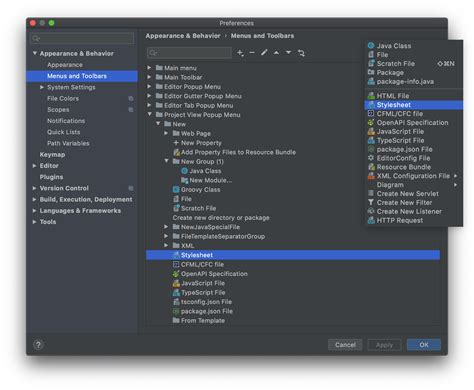Click the HTML File icon in popup menu
The image size is (474, 390).
pyautogui.click(x=371, y=96)
